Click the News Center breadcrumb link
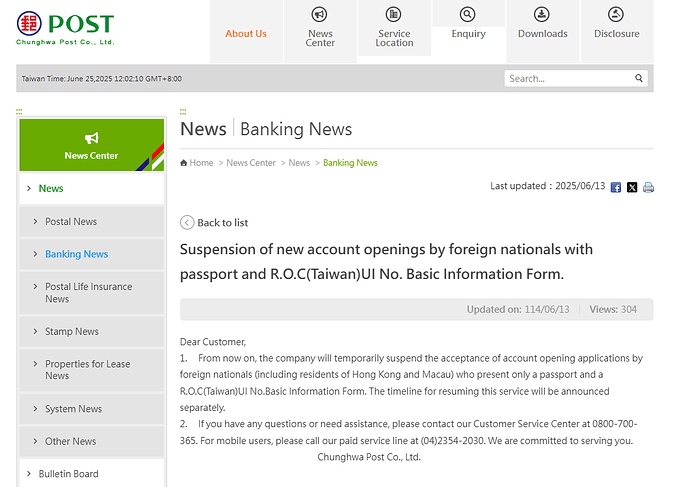The image size is (690, 487). (x=250, y=163)
